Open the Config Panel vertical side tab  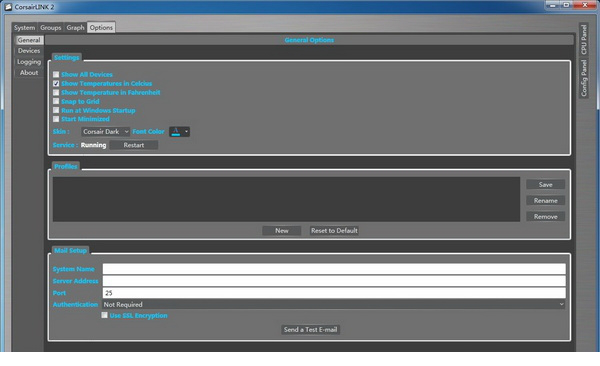pos(584,78)
